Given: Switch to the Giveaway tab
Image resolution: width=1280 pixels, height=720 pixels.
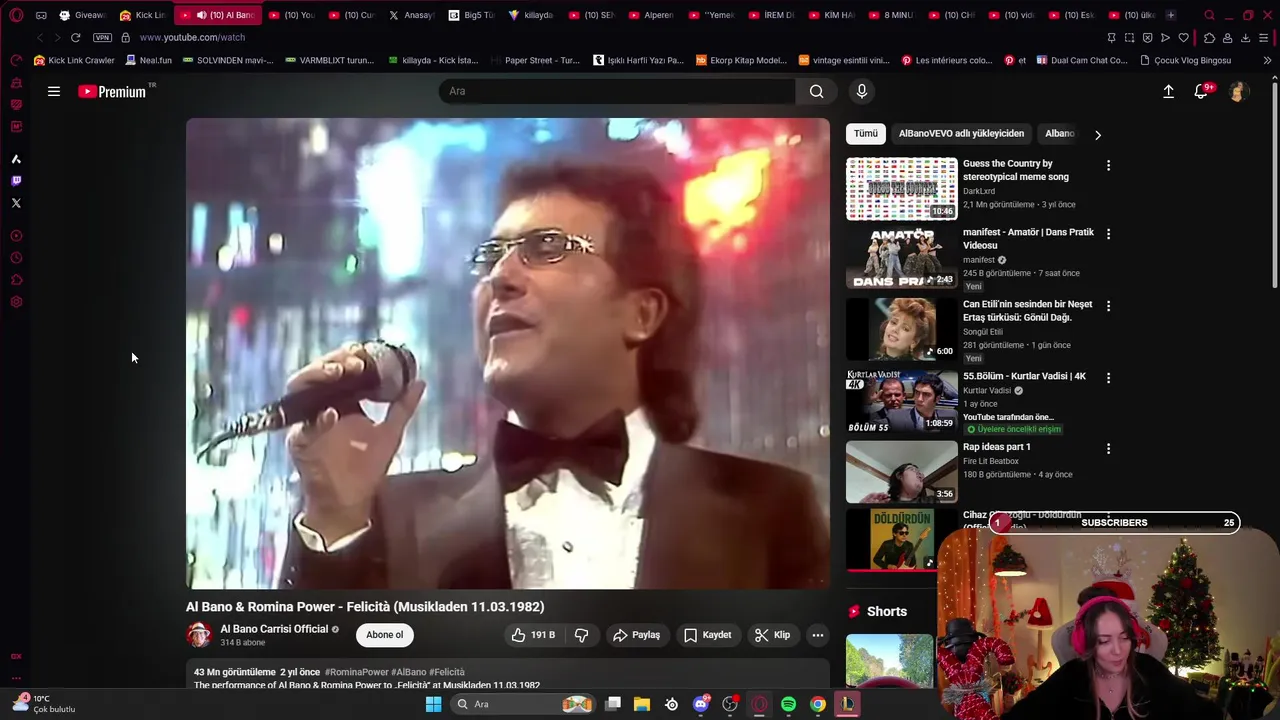Looking at the screenshot, I should coord(82,15).
